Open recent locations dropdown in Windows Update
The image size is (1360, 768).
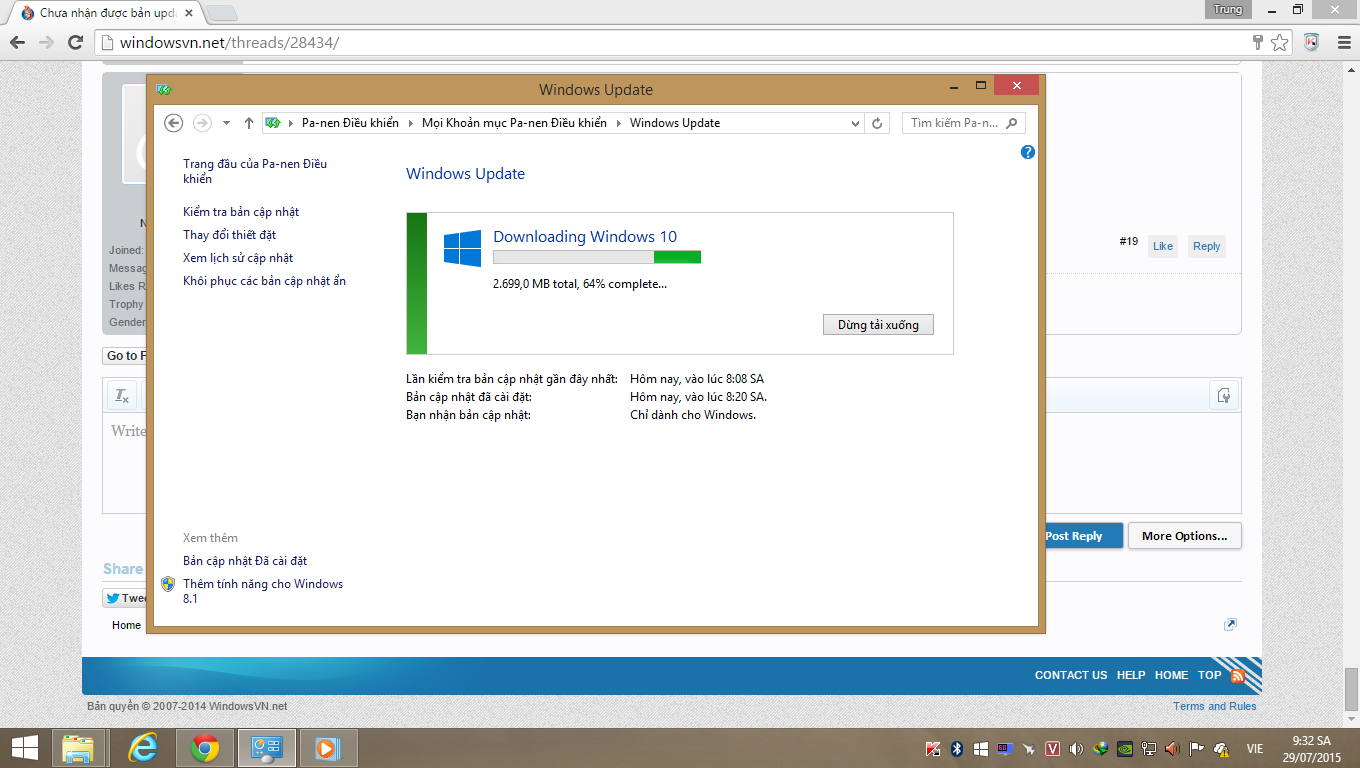coord(226,123)
